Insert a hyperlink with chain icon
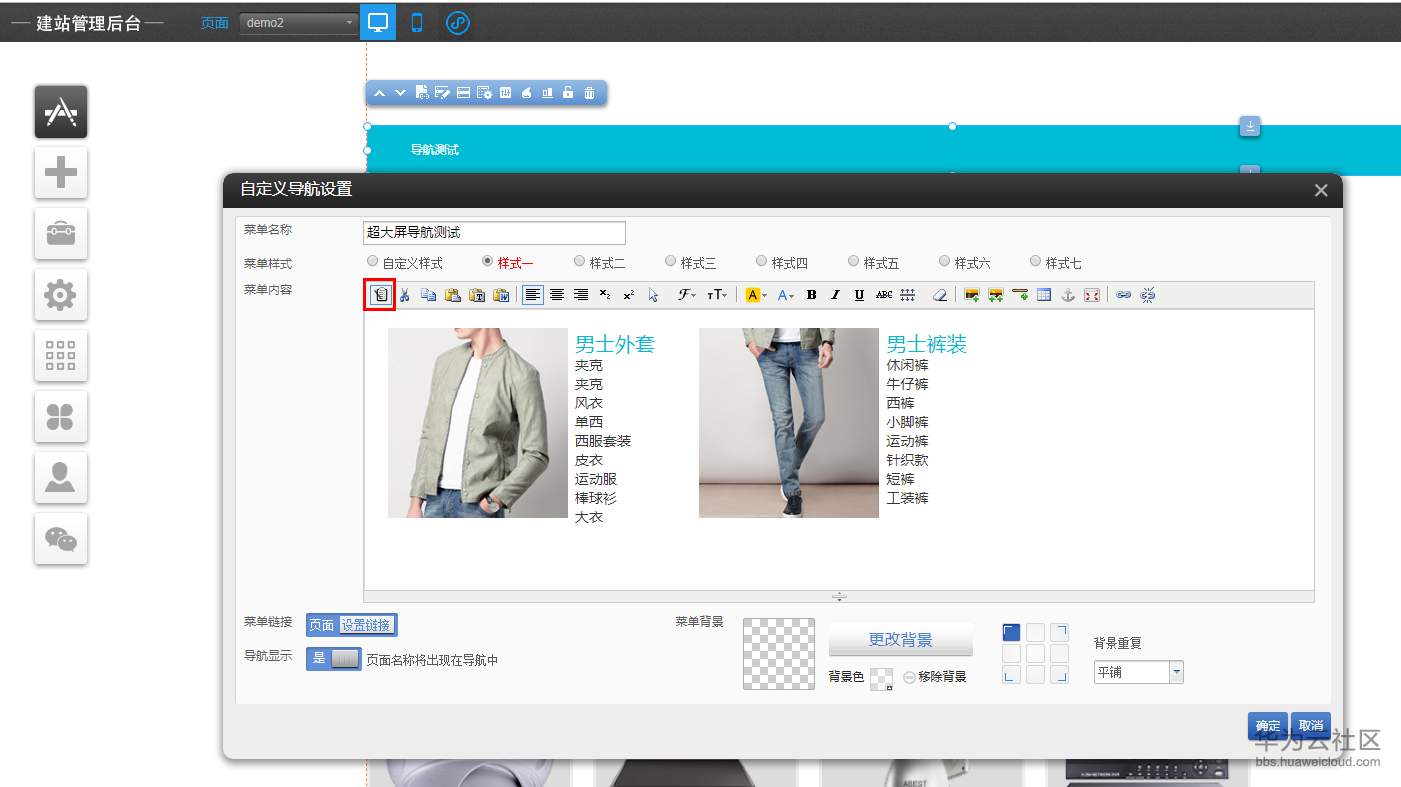Screen dimensions: 1401x787 (1123, 295)
